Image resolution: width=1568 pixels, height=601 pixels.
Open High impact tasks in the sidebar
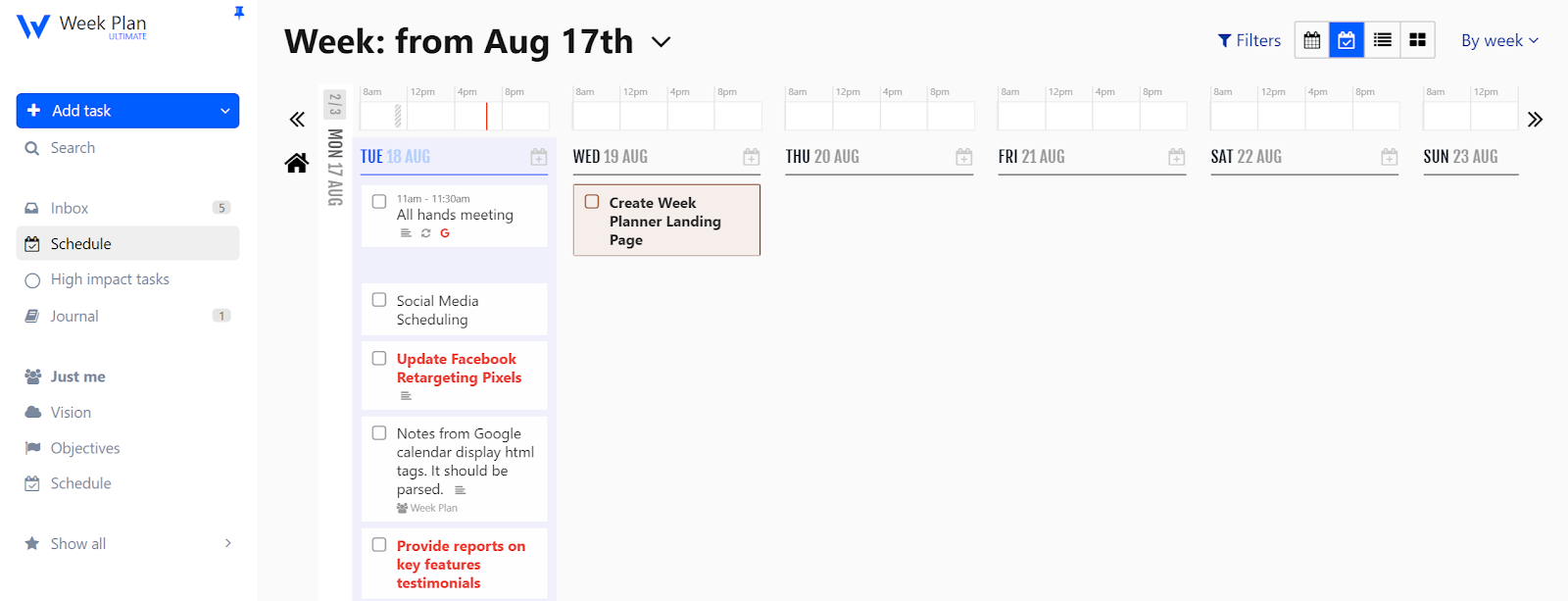[x=109, y=278]
